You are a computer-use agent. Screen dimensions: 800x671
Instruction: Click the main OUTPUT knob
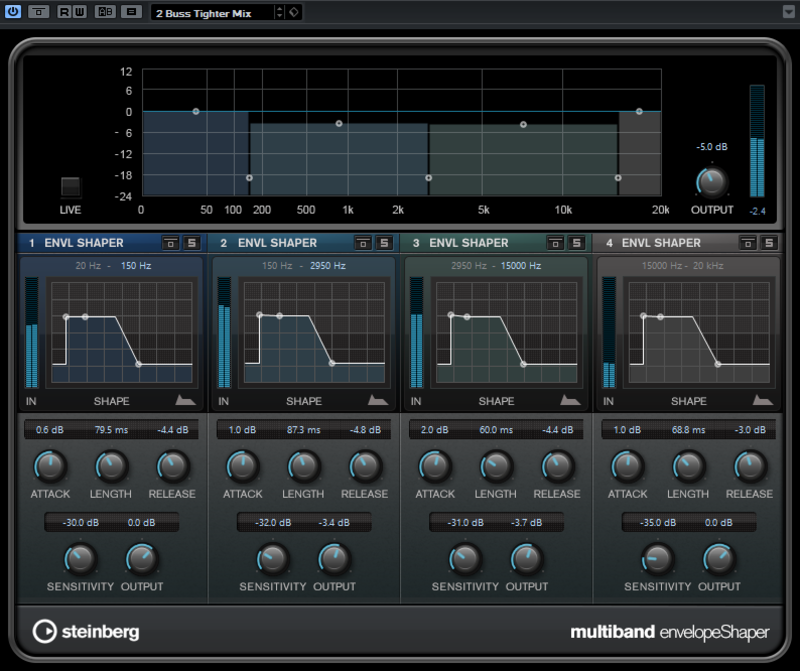[711, 182]
